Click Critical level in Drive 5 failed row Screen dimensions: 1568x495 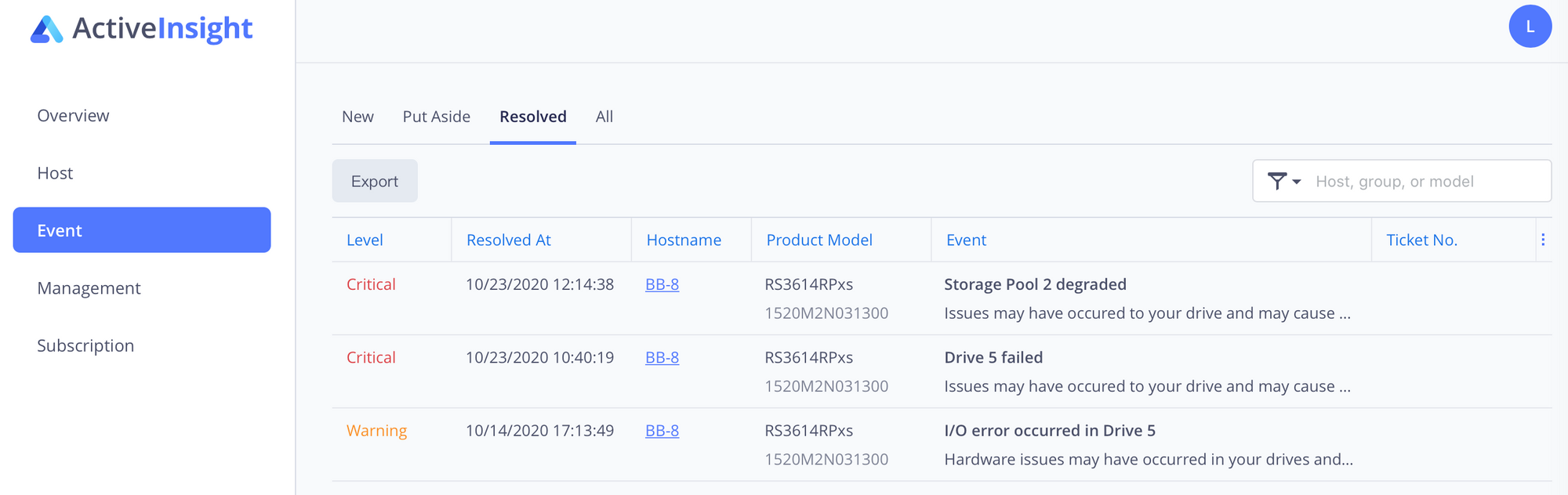point(371,357)
